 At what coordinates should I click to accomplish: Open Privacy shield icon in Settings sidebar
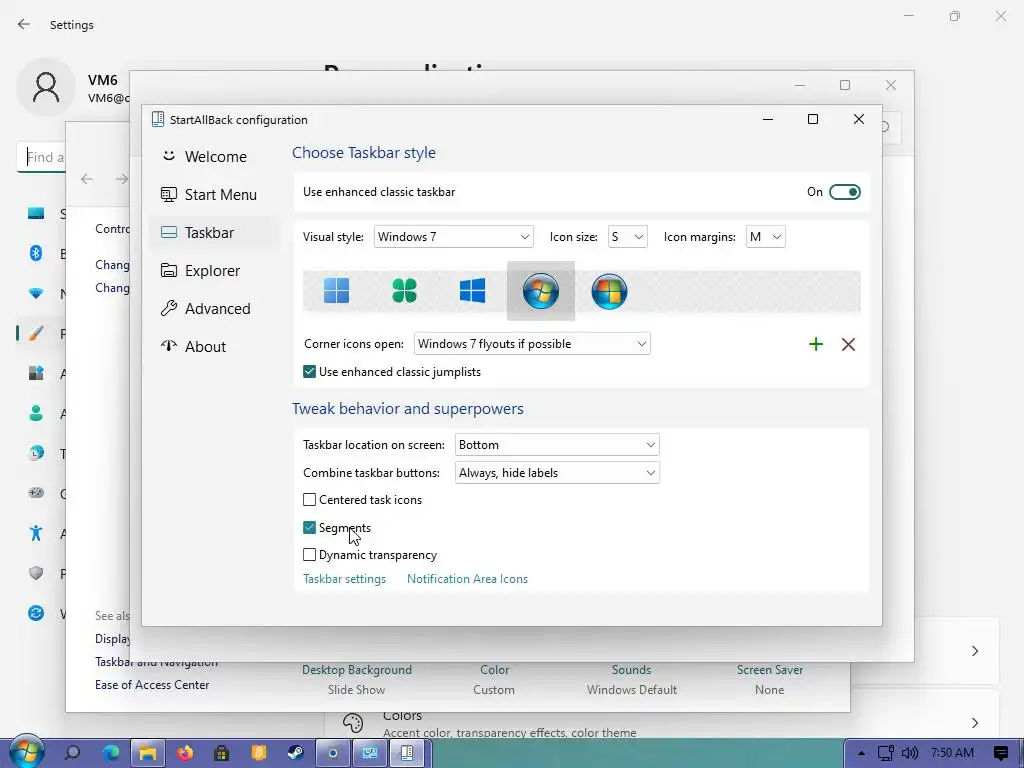pos(36,573)
